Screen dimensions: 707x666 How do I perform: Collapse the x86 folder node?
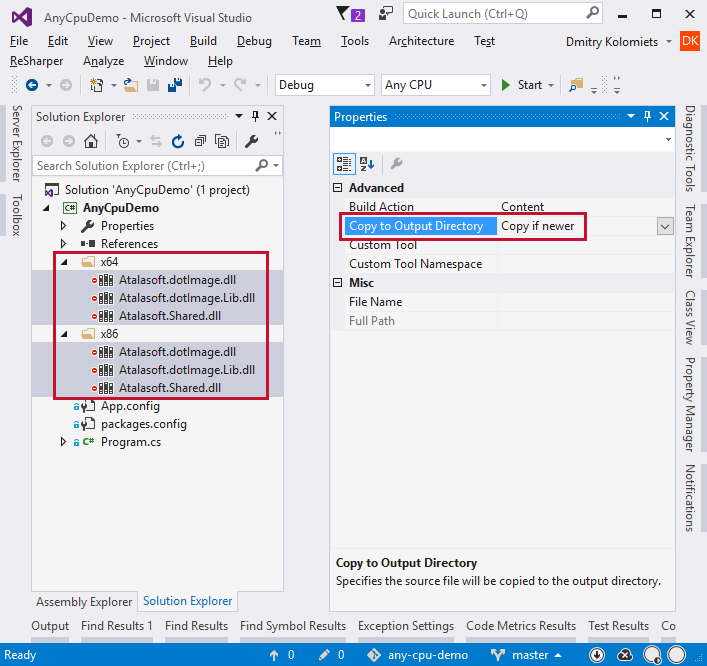click(x=64, y=334)
